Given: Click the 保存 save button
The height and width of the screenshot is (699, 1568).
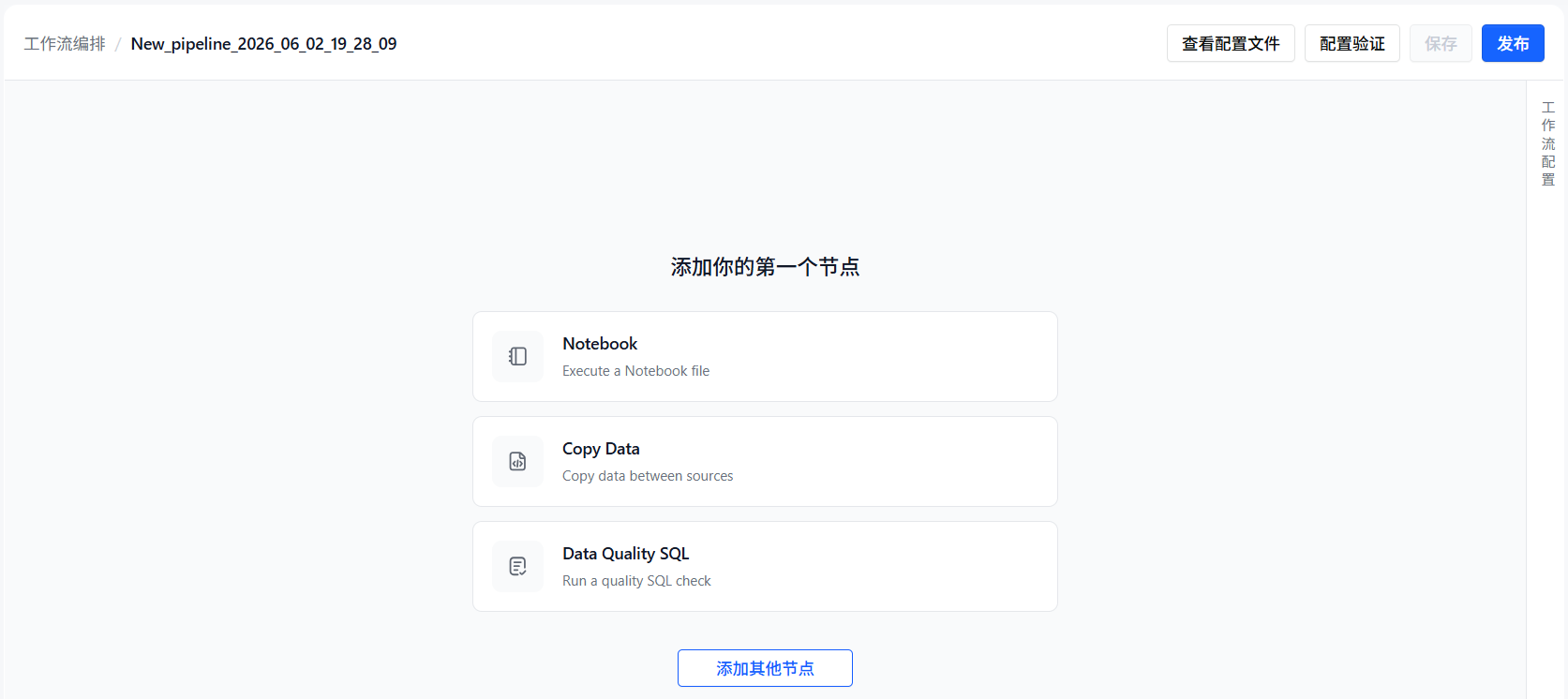Looking at the screenshot, I should coord(1441,43).
